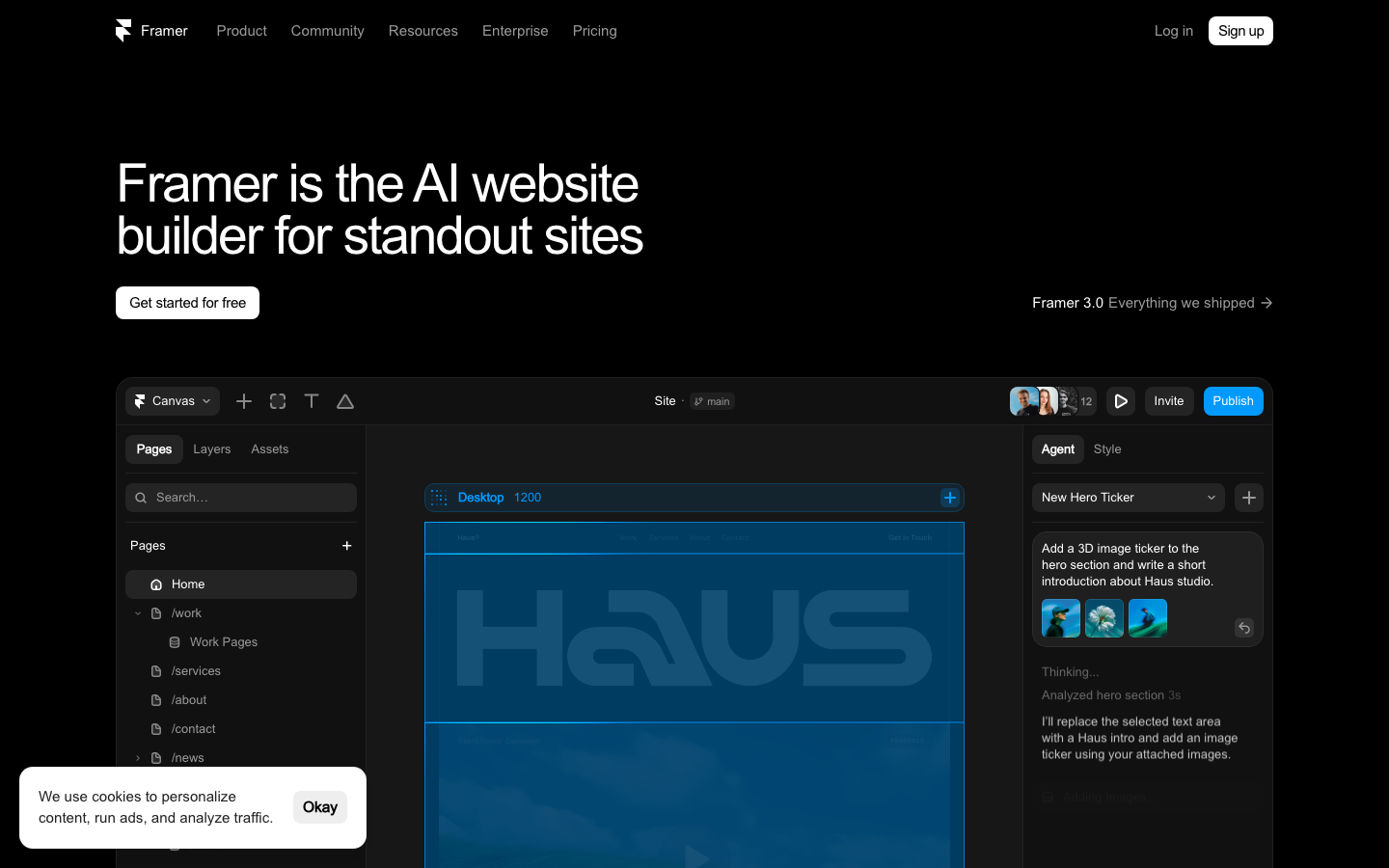Click the magnifier icon in the search box
The width and height of the screenshot is (1389, 868).
(141, 498)
